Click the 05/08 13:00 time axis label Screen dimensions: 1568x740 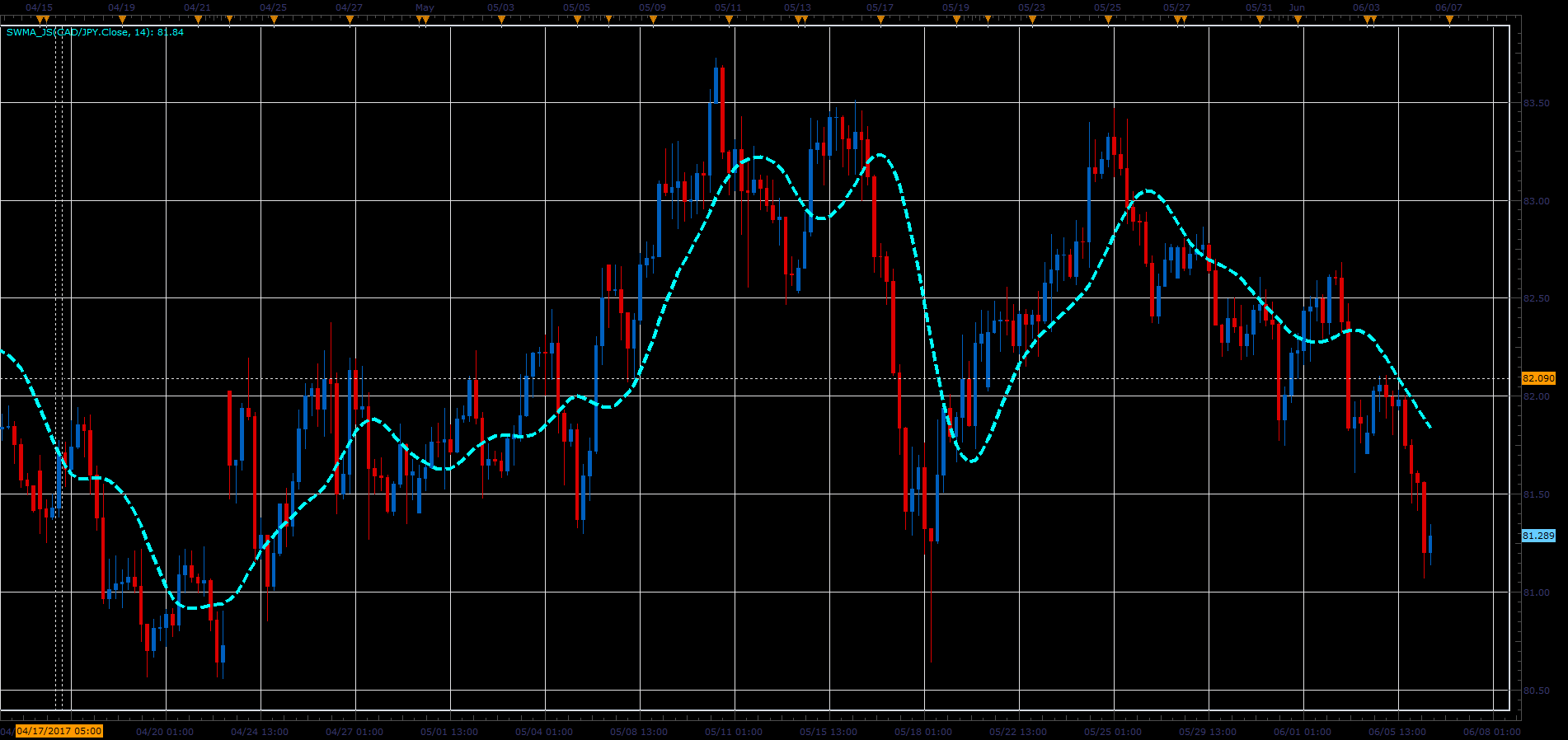(x=639, y=732)
